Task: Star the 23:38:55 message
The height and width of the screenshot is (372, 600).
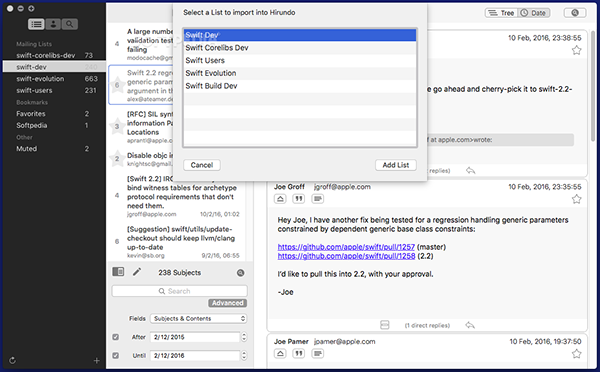Action: [x=576, y=50]
